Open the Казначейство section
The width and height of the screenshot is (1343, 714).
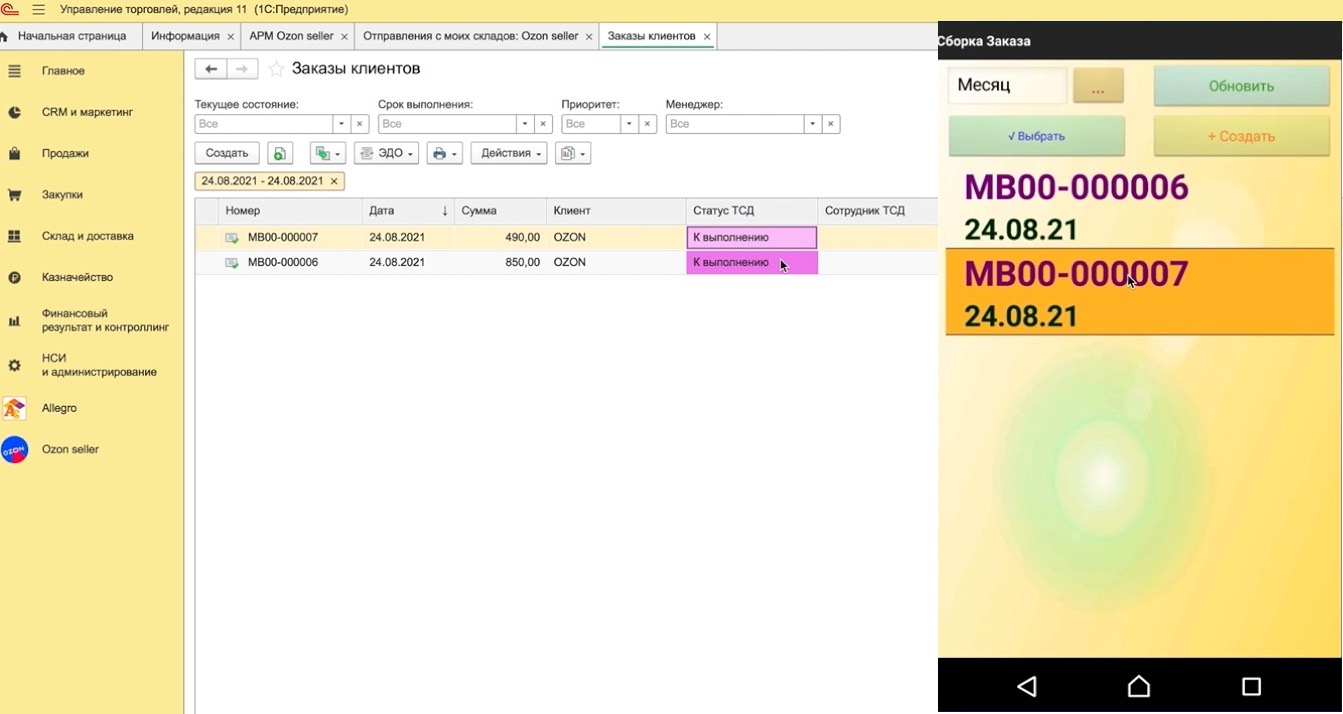(x=77, y=277)
